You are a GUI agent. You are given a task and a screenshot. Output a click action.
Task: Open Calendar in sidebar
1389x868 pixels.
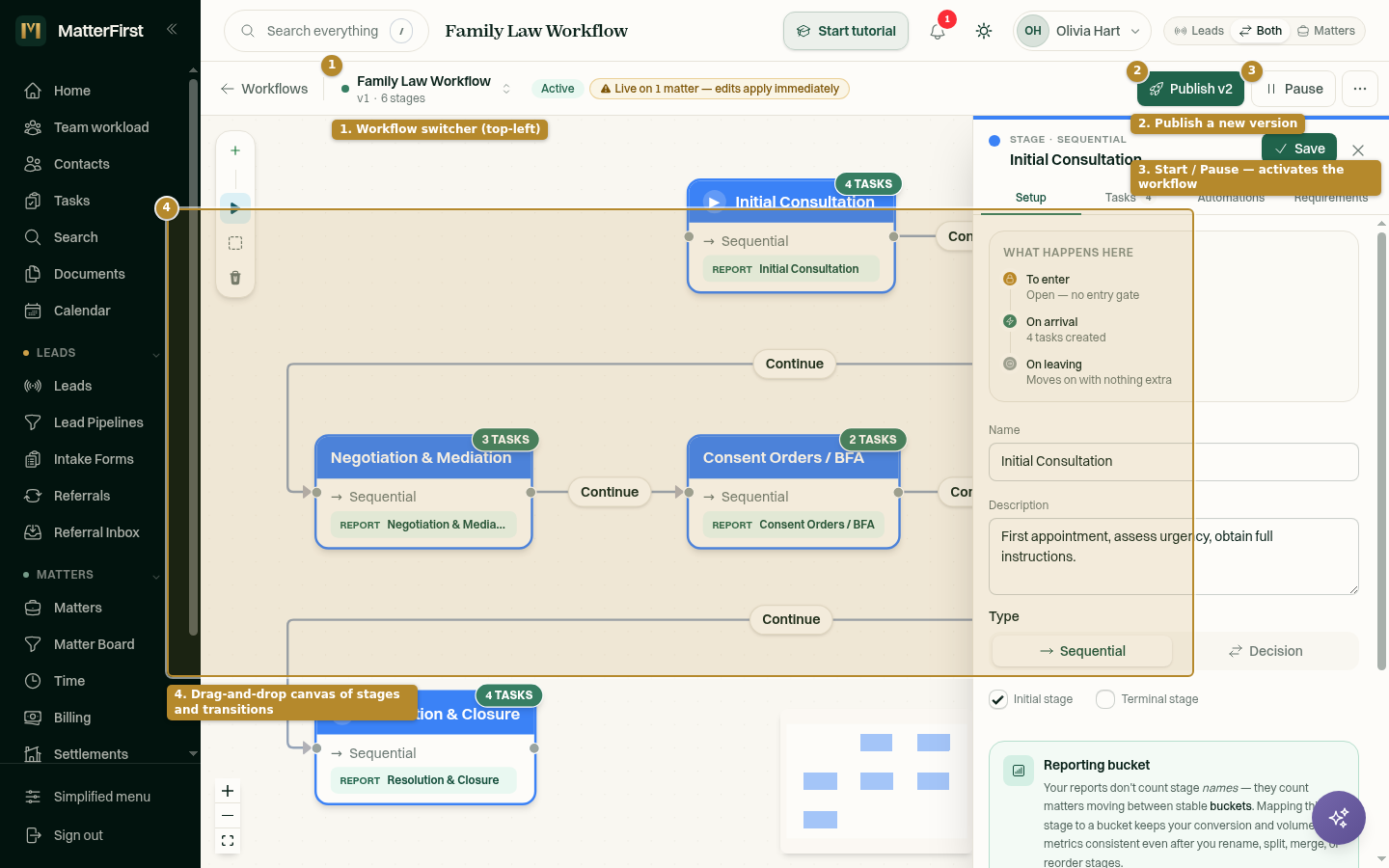pos(96,311)
